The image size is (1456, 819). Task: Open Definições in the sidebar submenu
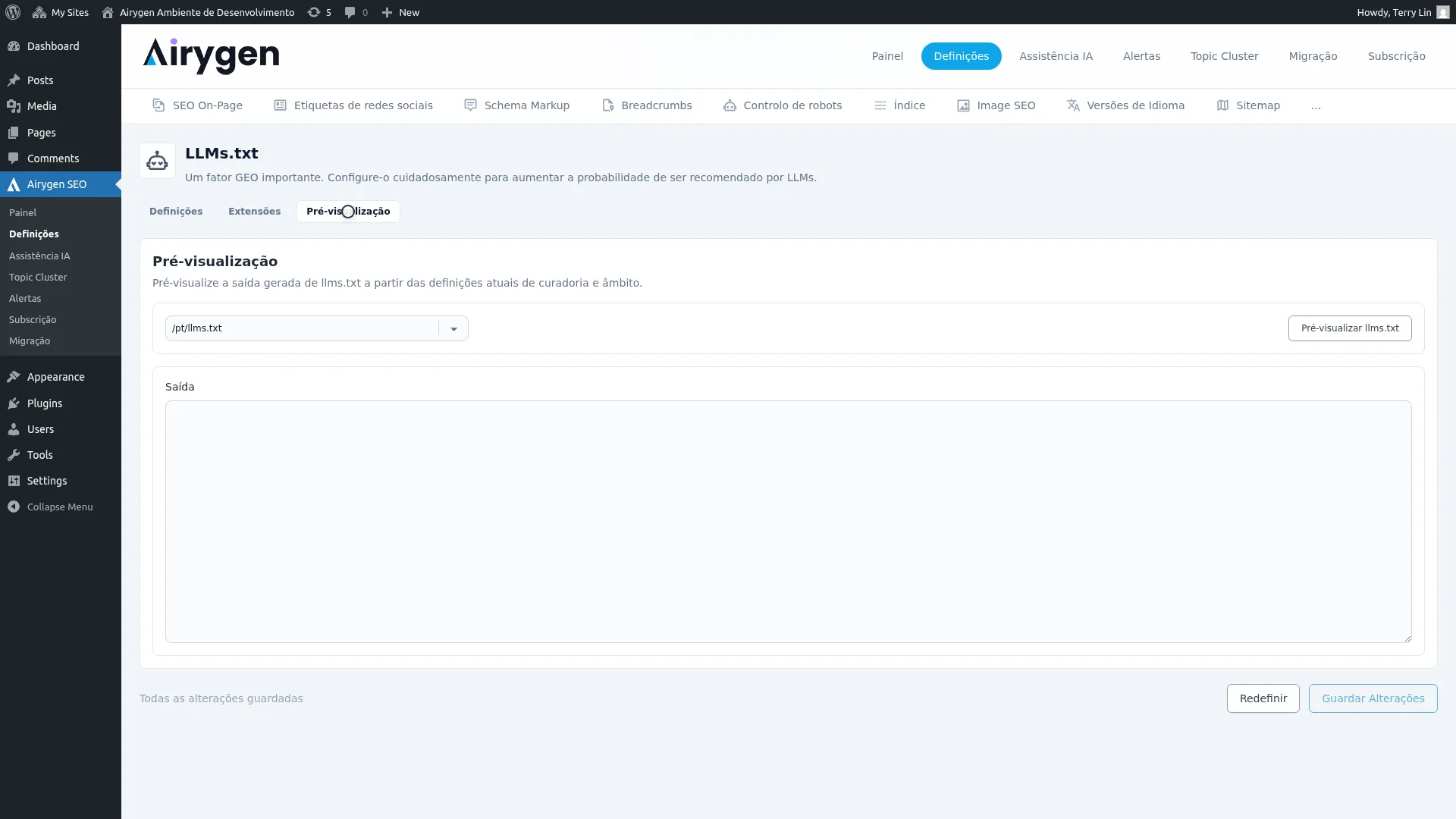point(34,234)
